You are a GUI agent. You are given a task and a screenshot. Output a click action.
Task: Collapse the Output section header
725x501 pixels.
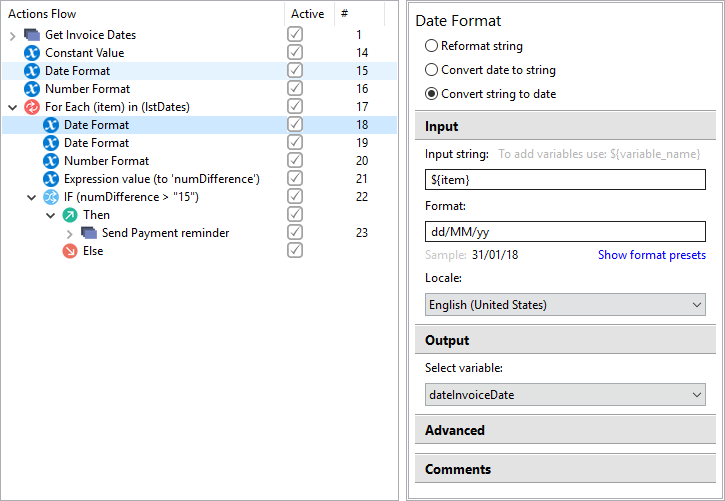[x=565, y=340]
